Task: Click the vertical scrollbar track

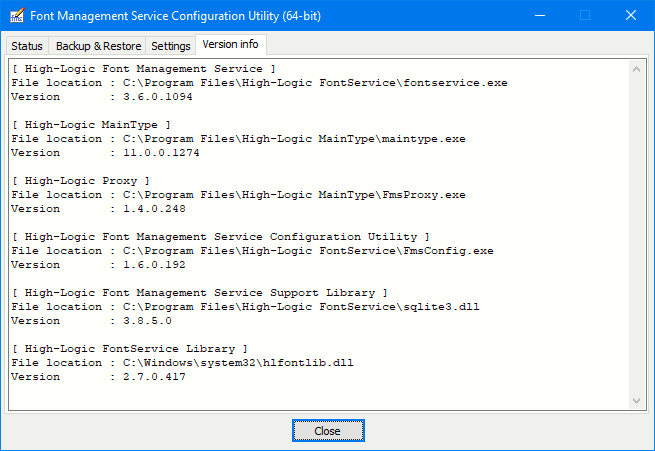Action: 638,235
